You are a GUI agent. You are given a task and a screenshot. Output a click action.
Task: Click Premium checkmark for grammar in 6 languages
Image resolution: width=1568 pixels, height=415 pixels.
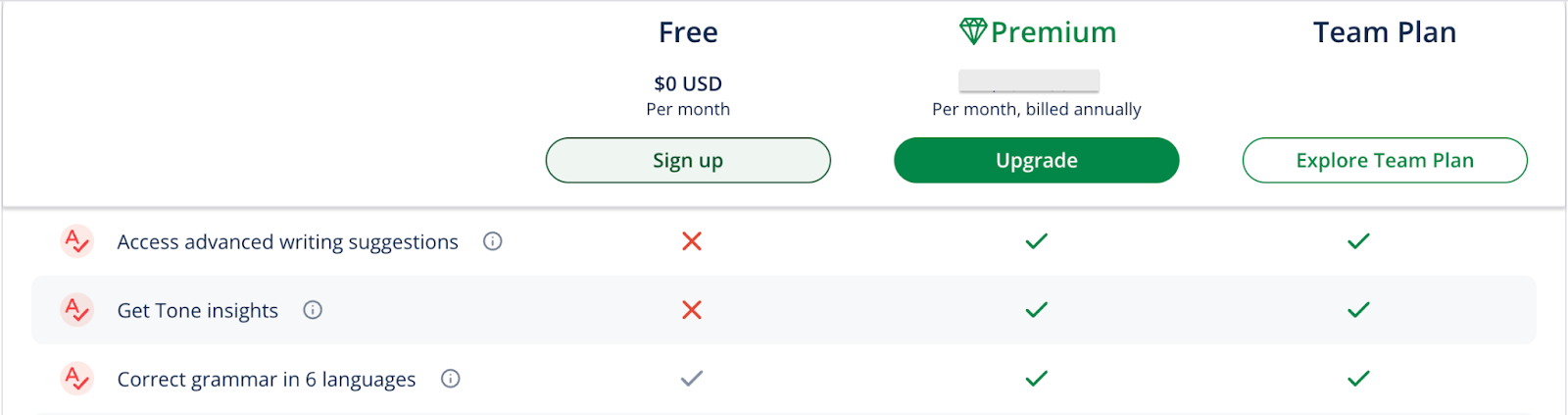pyautogui.click(x=1036, y=379)
